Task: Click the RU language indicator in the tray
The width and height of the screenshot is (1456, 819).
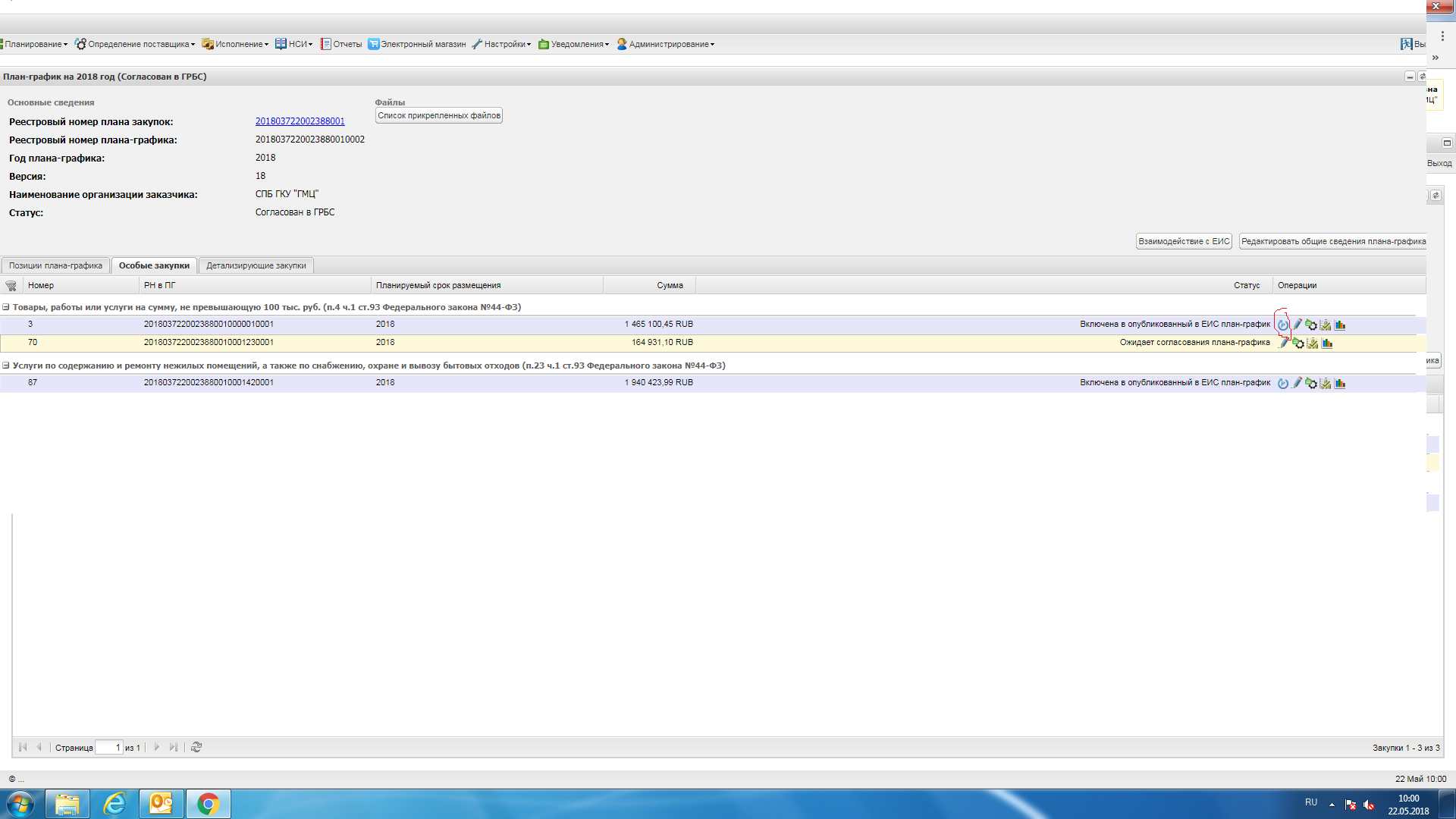Action: pos(1311,802)
